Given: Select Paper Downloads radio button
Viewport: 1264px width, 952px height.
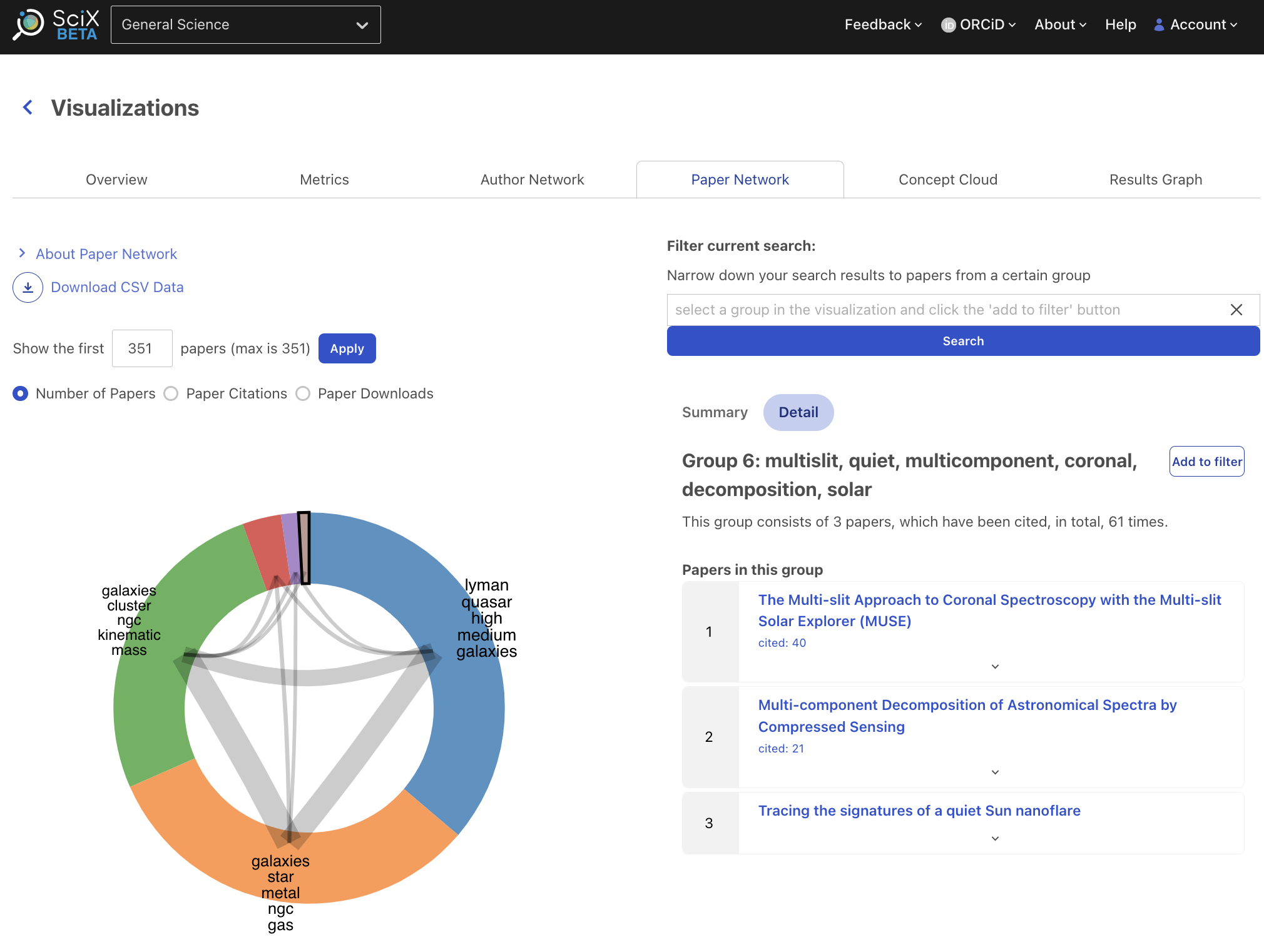Looking at the screenshot, I should (x=303, y=393).
